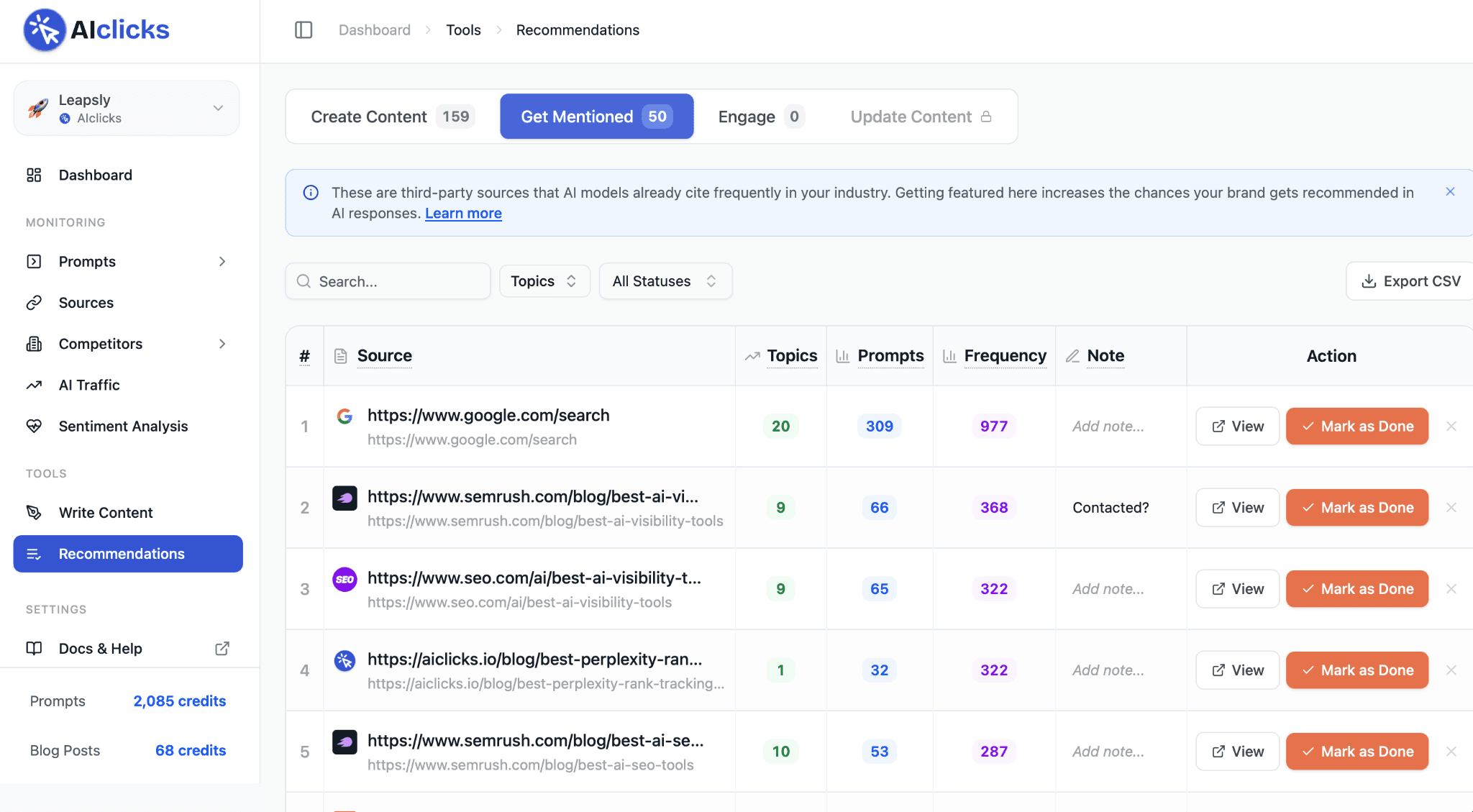Dismiss the info banner
Viewport: 1473px width, 812px height.
[1450, 191]
